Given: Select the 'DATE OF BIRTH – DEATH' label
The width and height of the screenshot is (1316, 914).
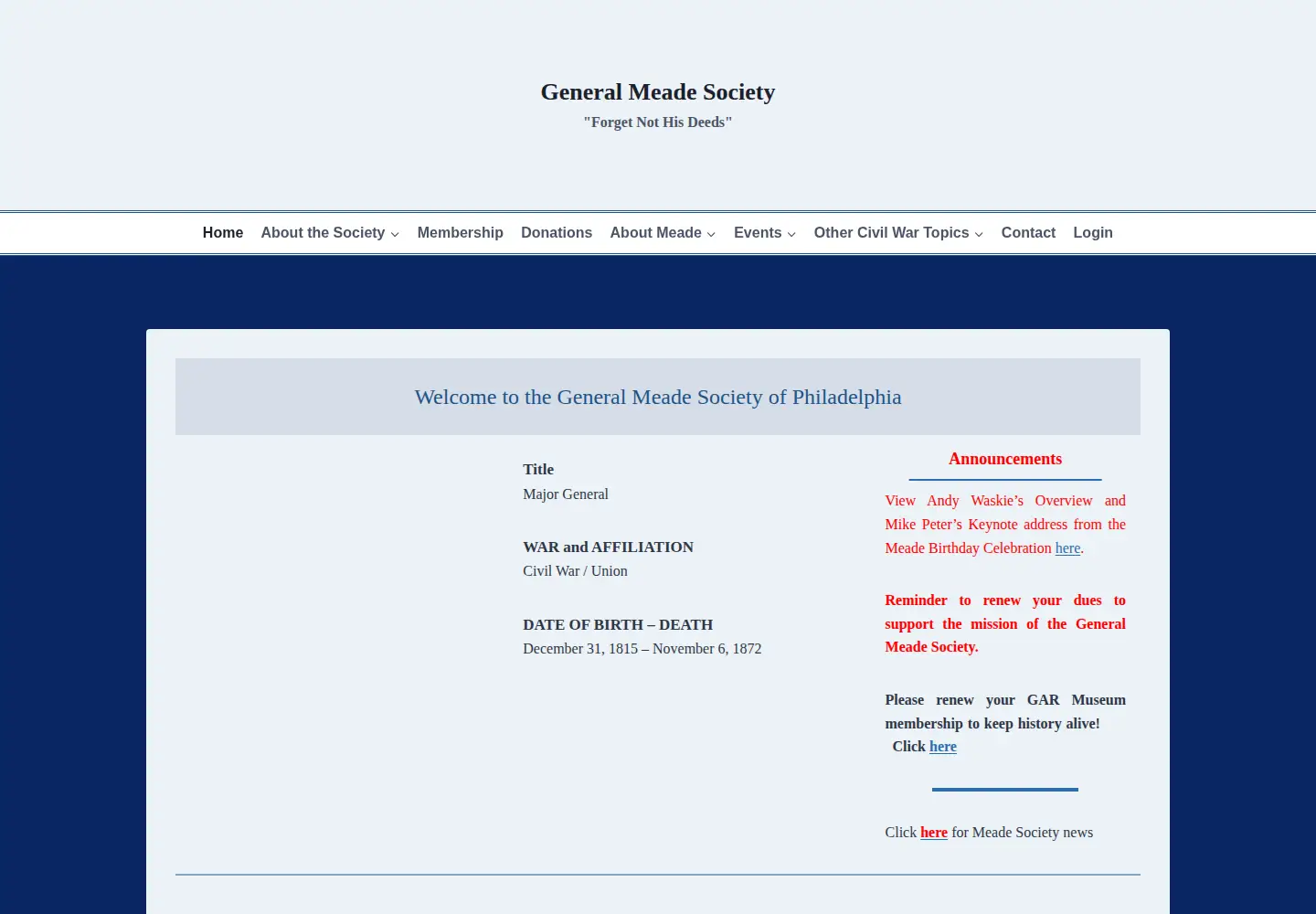Looking at the screenshot, I should tap(618, 625).
